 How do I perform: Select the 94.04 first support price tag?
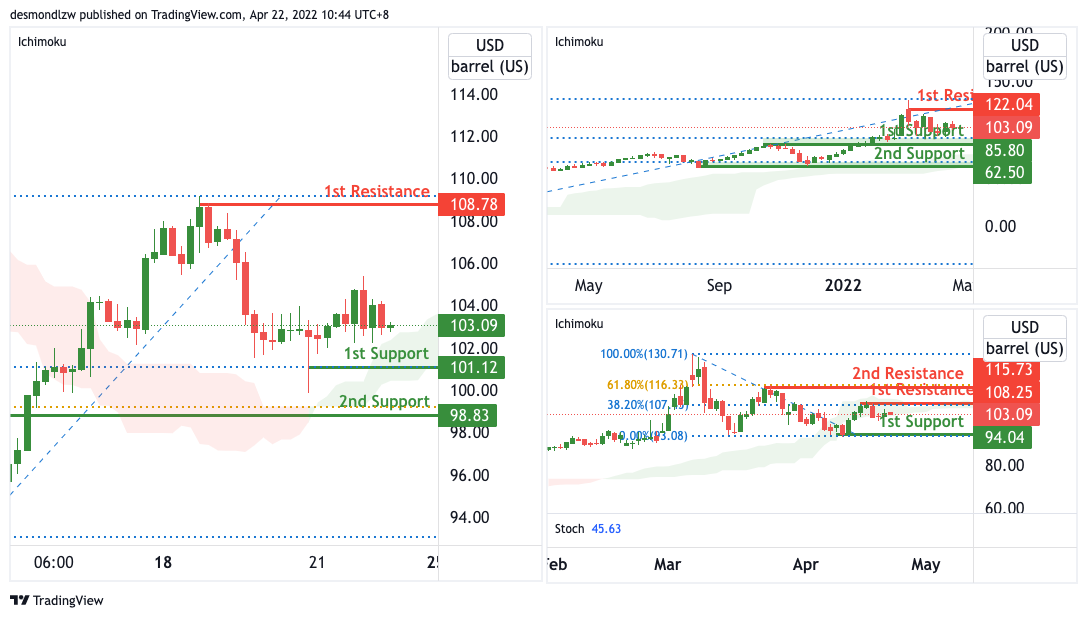(1002, 438)
